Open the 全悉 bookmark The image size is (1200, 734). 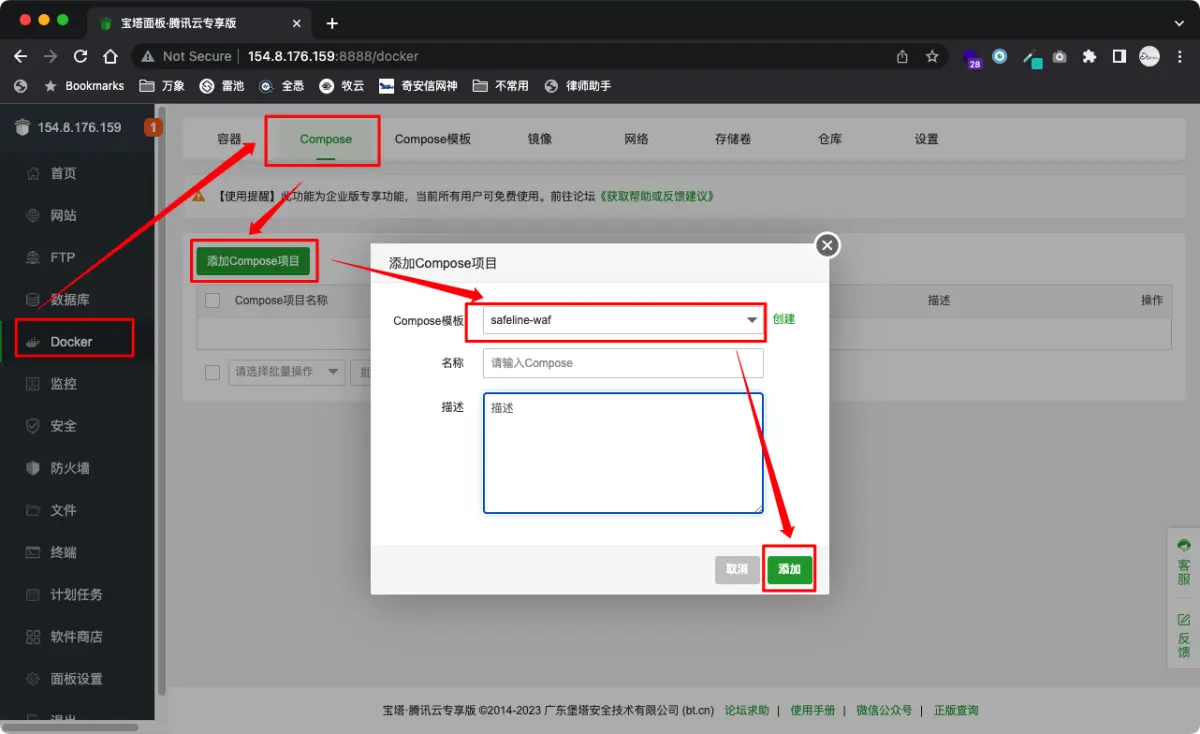tap(281, 86)
